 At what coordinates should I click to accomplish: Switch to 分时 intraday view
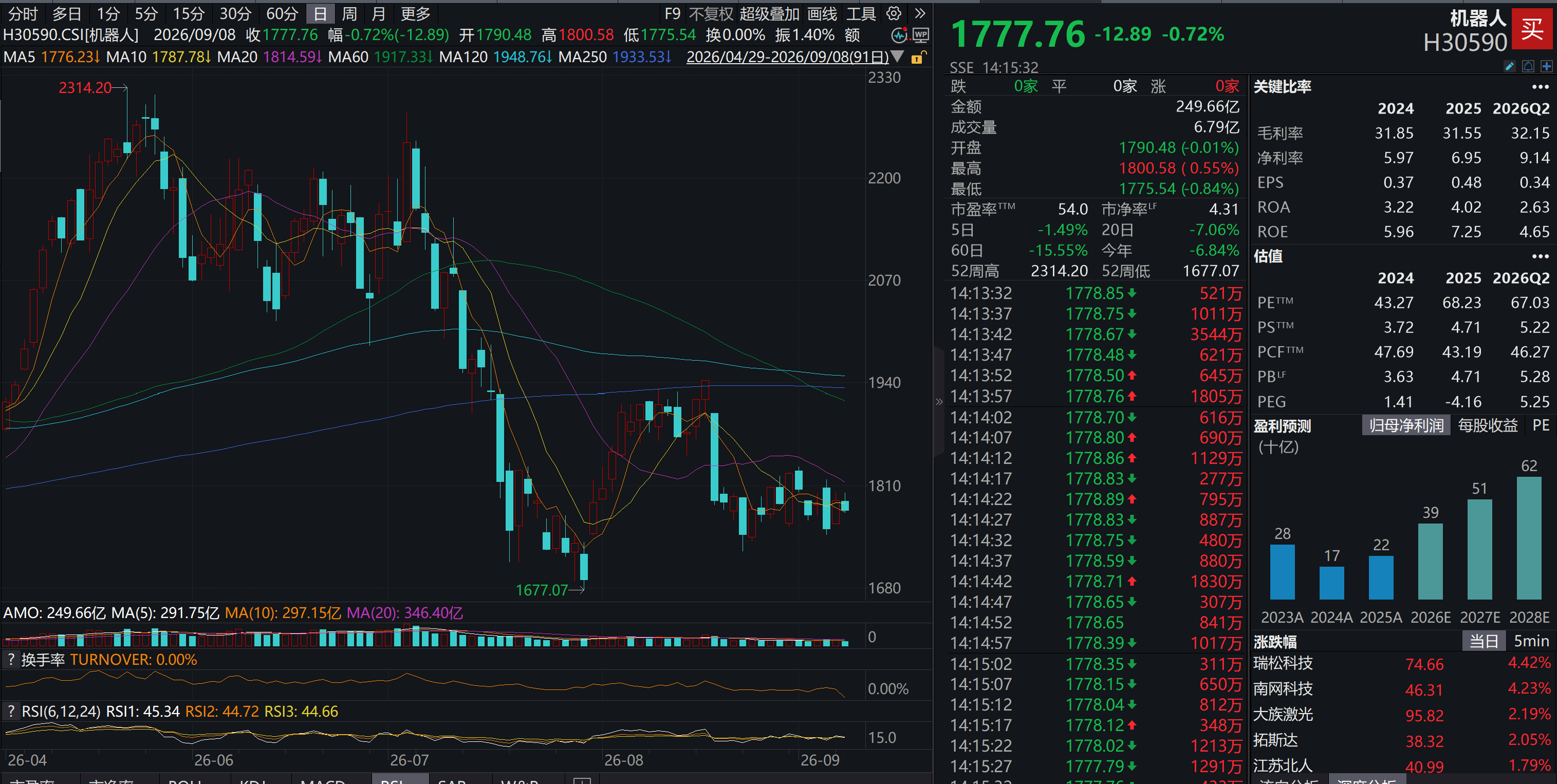point(23,13)
